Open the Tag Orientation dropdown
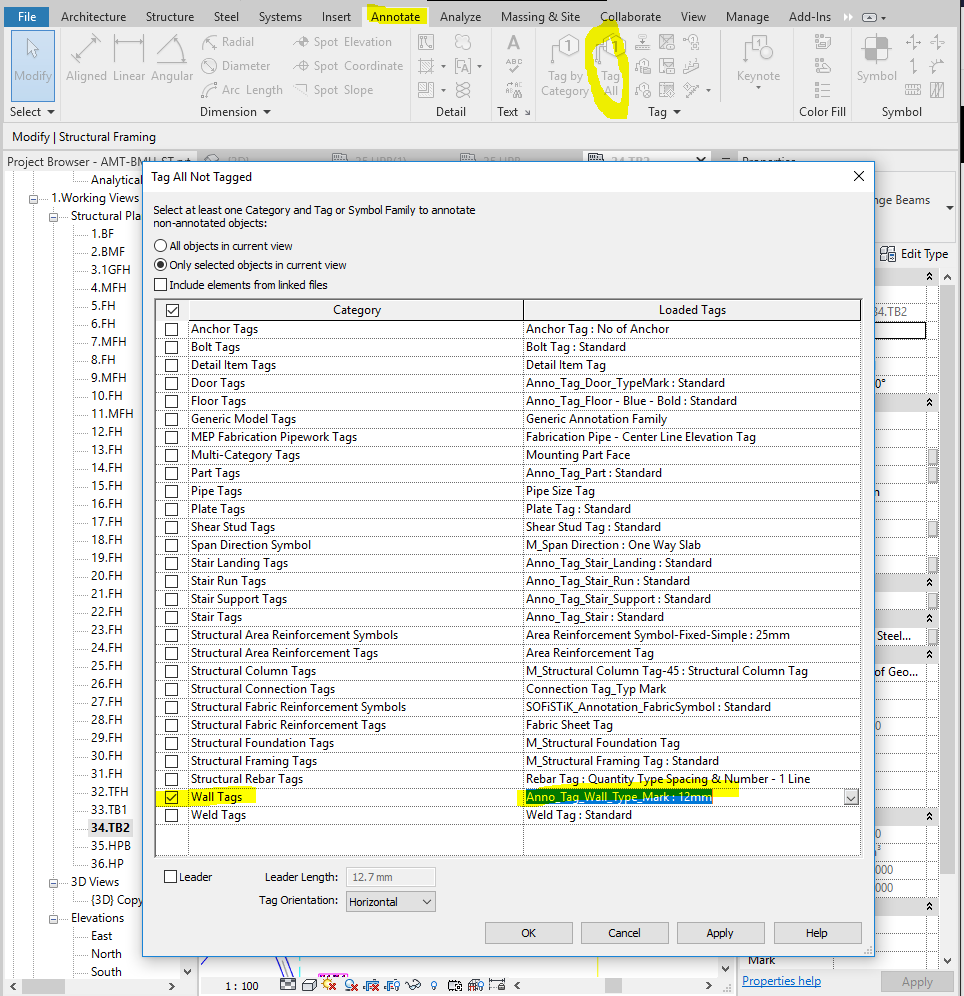964x996 pixels. [x=388, y=901]
